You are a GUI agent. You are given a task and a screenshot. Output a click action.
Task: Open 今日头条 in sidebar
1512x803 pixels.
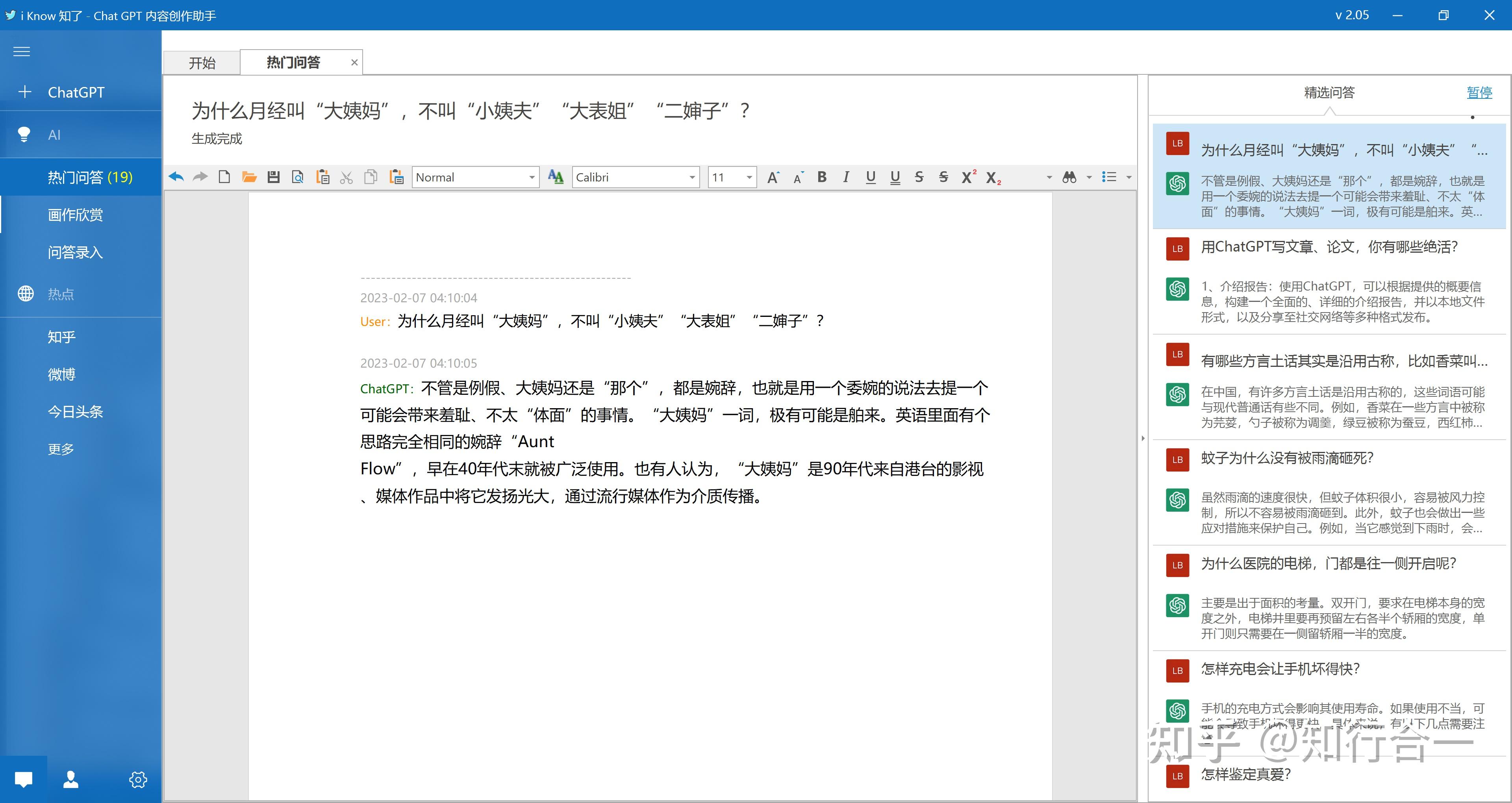81,411
